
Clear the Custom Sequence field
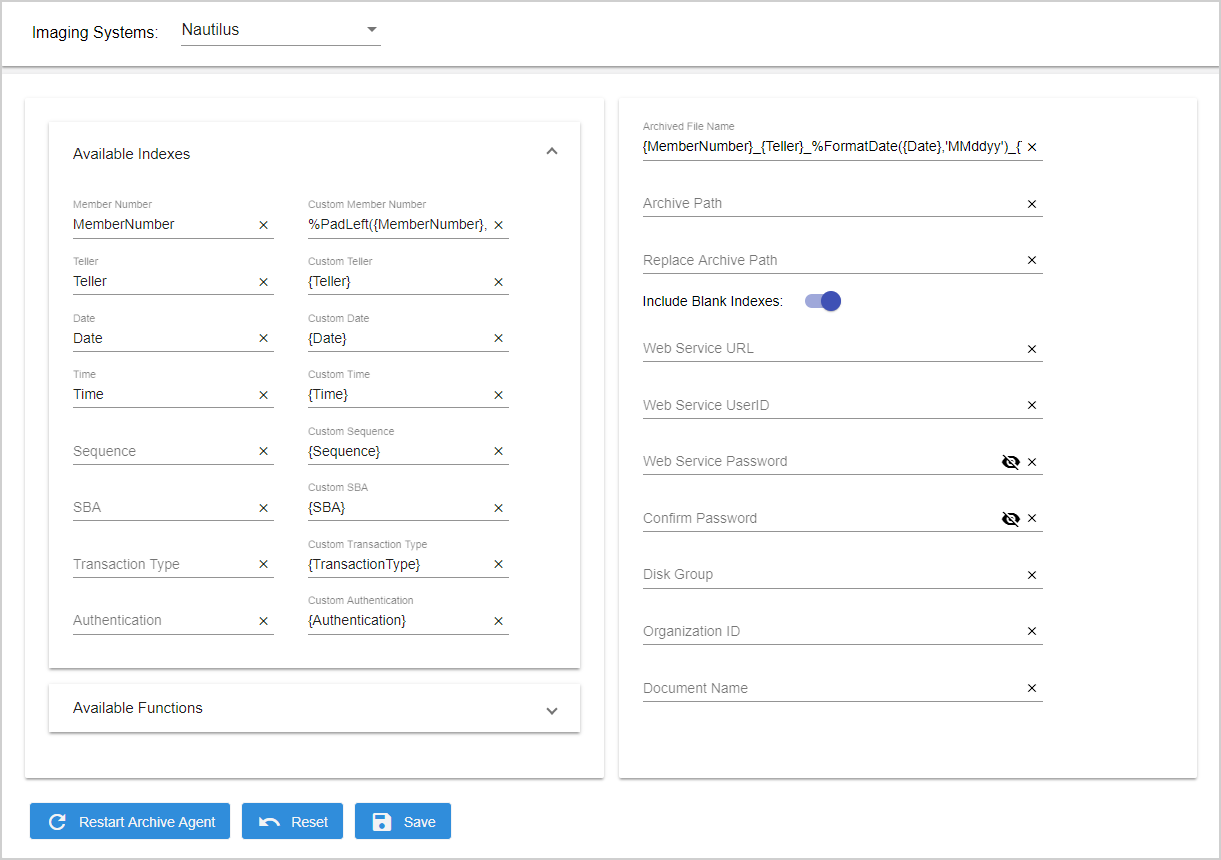pos(499,451)
